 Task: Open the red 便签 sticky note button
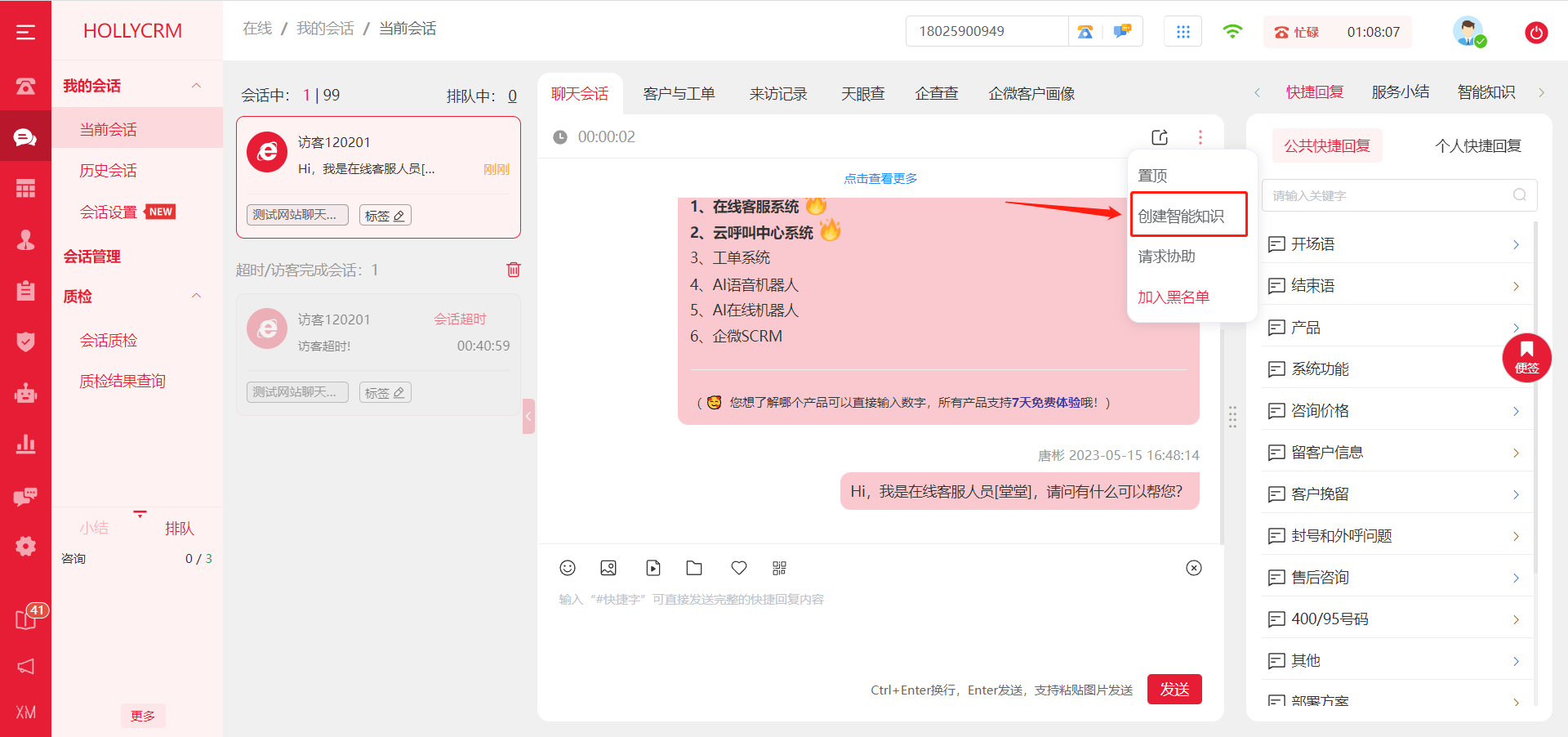(x=1526, y=358)
